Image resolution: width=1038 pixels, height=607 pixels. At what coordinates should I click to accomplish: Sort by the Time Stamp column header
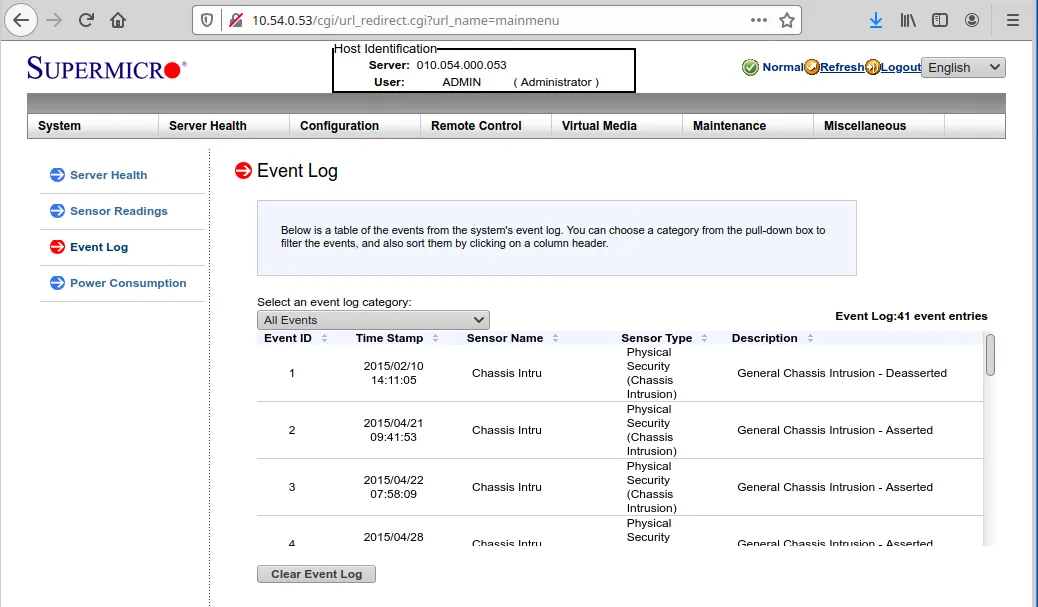pyautogui.click(x=390, y=338)
